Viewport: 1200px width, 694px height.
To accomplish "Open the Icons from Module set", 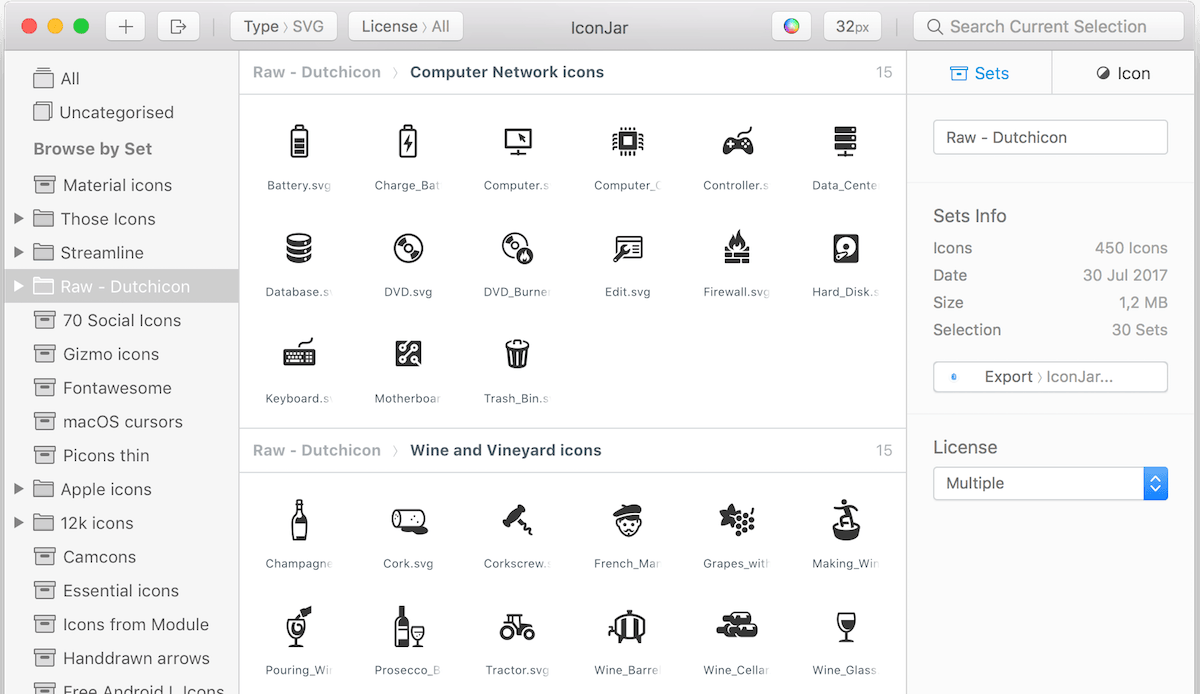I will 121,625.
